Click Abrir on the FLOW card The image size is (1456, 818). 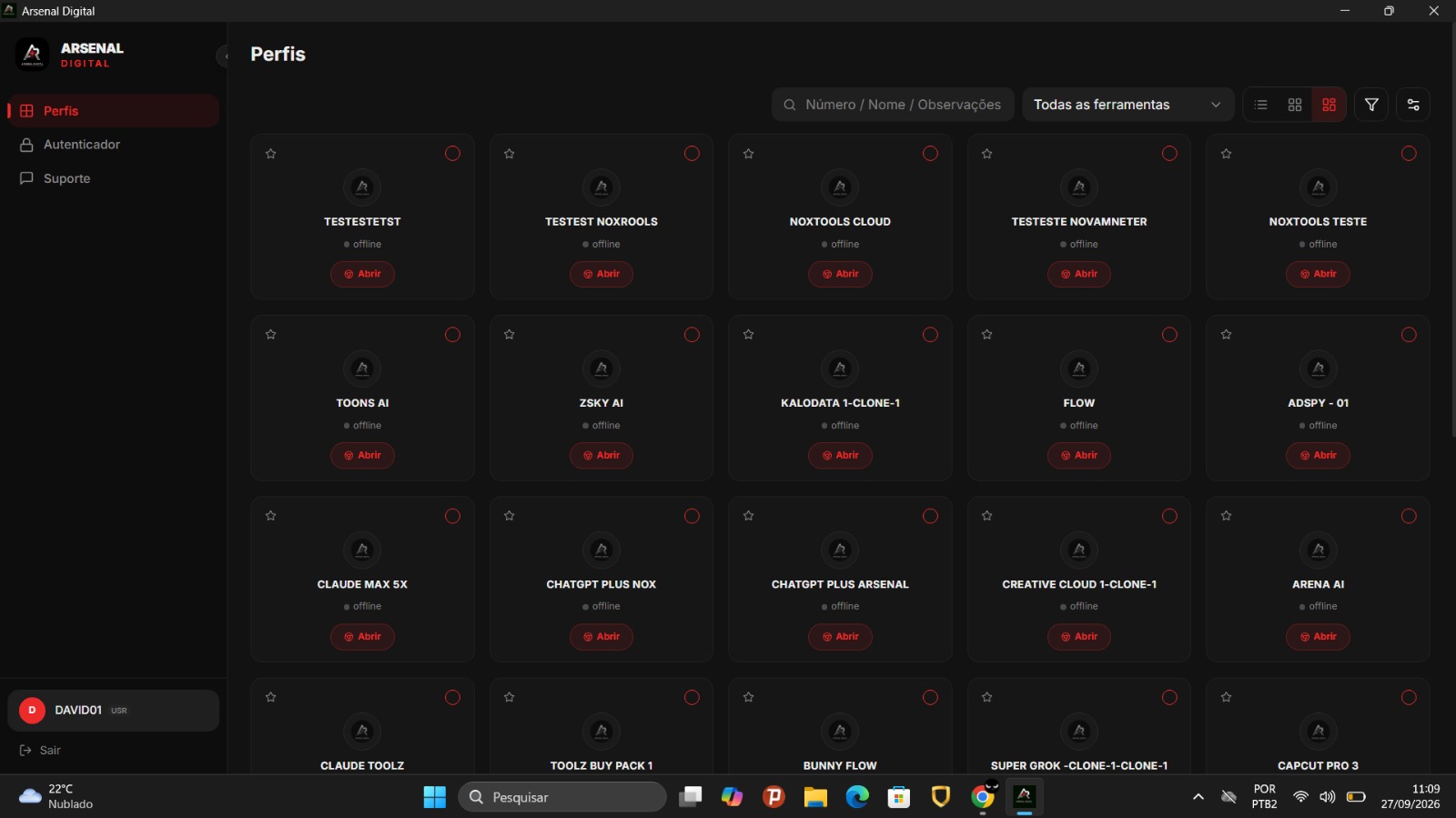[x=1079, y=455]
